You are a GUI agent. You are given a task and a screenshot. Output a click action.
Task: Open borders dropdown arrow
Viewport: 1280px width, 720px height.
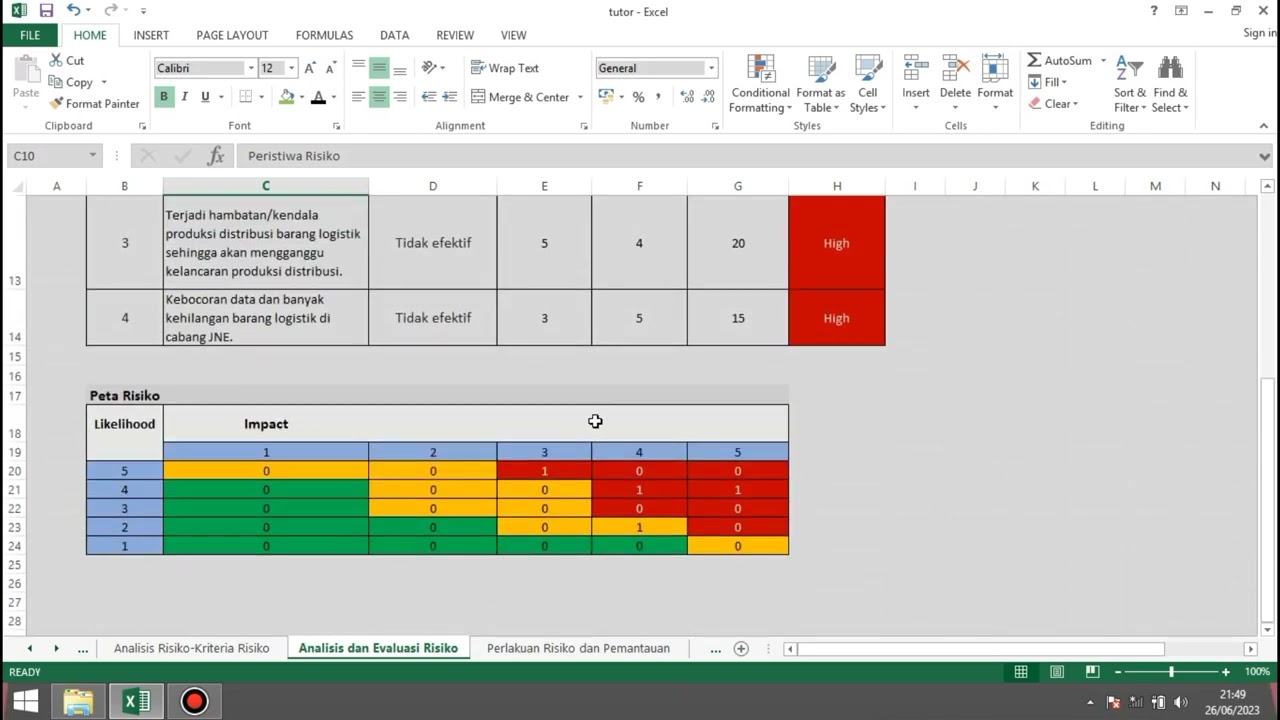pos(261,97)
